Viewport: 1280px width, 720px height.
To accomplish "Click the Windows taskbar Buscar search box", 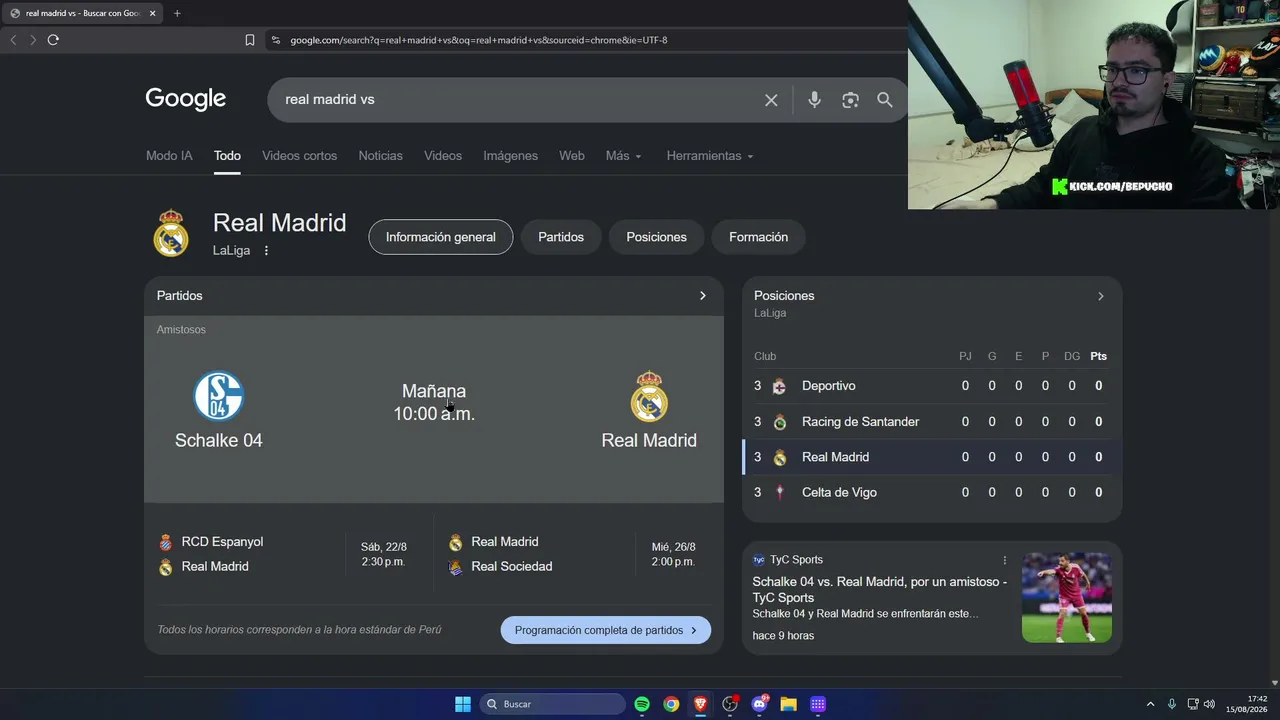I will tap(553, 704).
